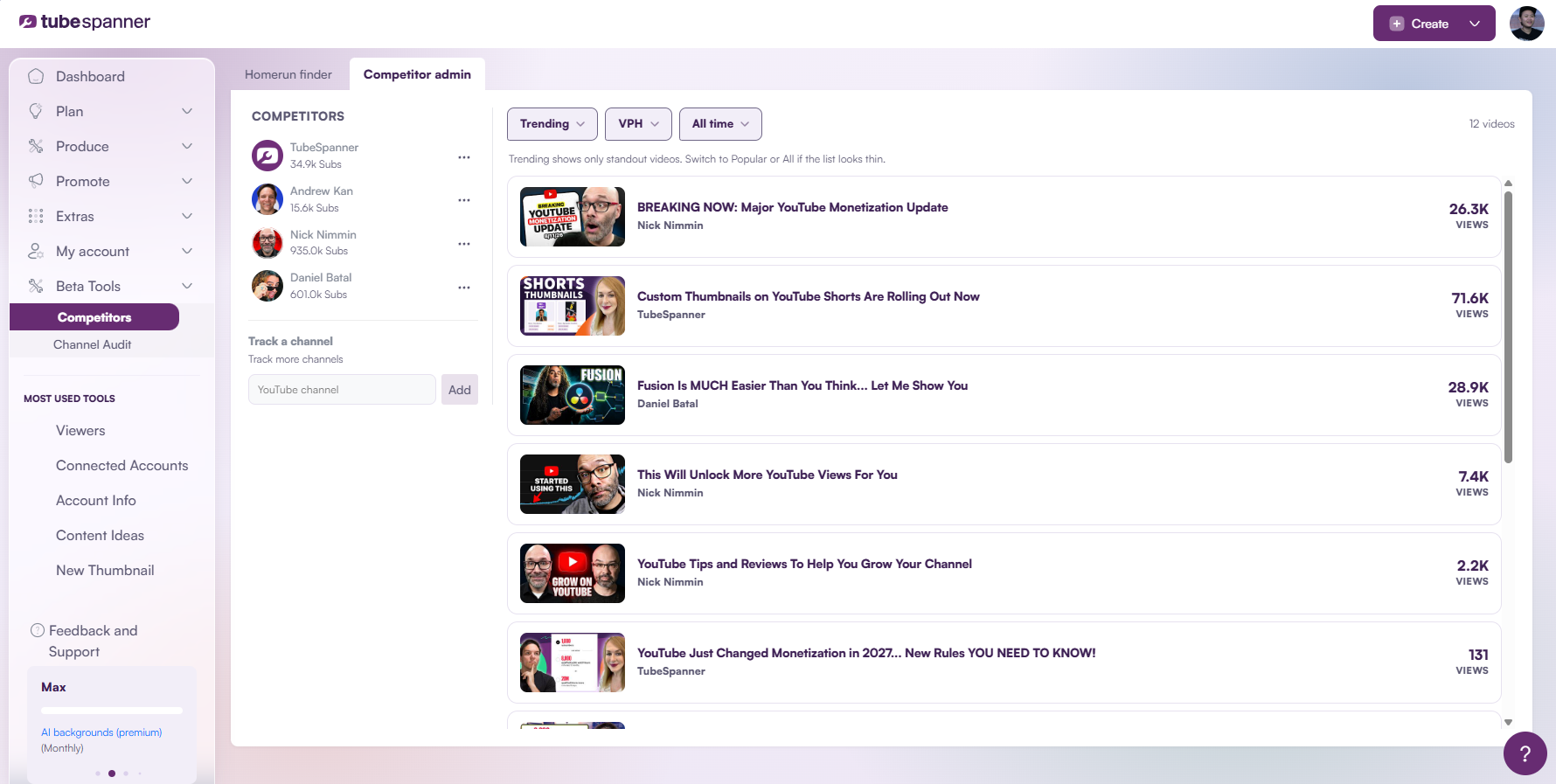The width and height of the screenshot is (1556, 784).
Task: Open the VPH sort dropdown
Action: tap(638, 124)
